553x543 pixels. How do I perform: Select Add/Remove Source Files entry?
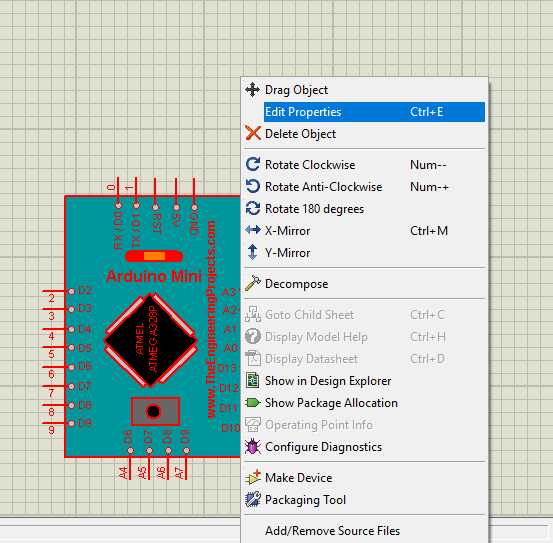click(x=365, y=531)
